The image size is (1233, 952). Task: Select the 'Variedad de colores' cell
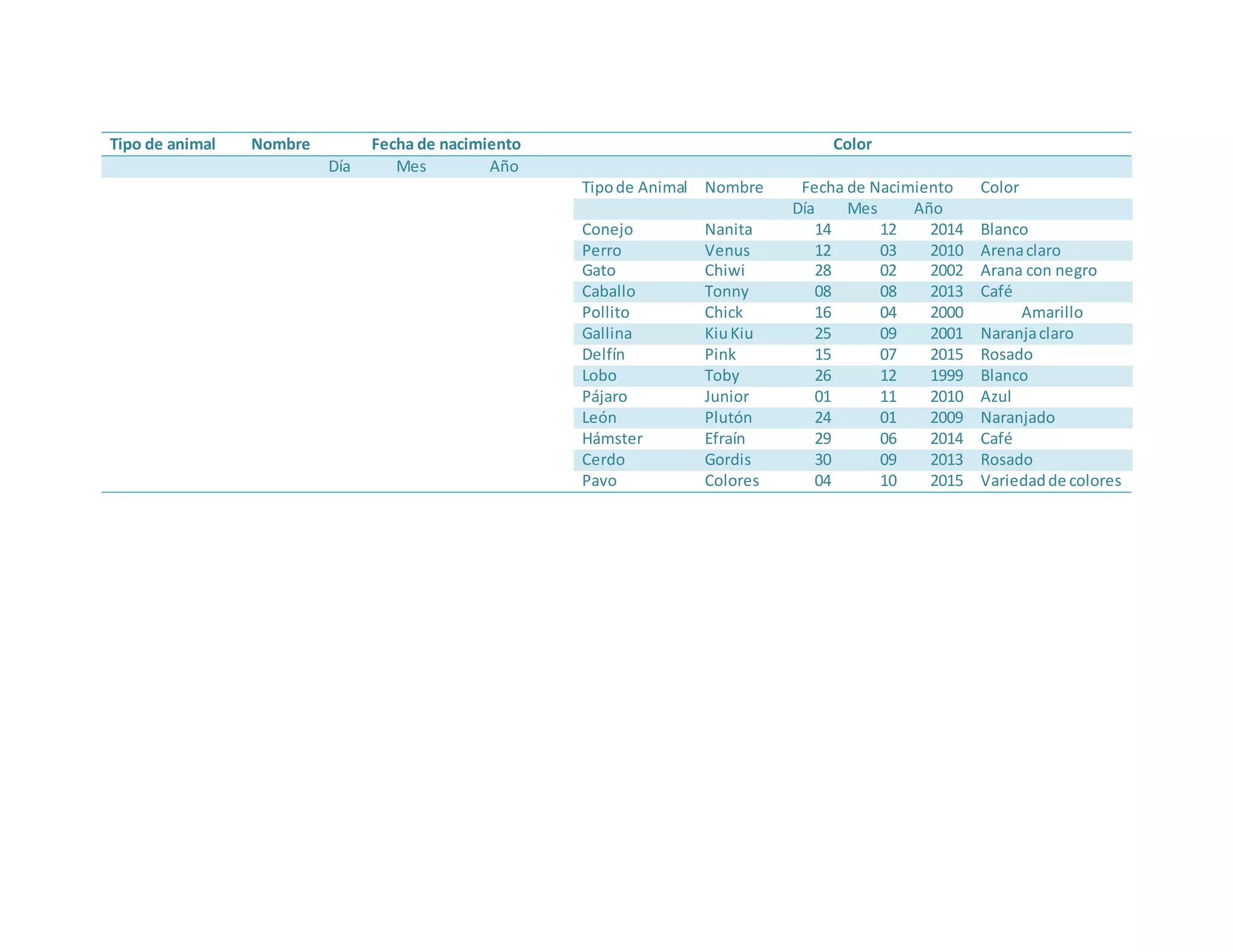(x=1050, y=481)
